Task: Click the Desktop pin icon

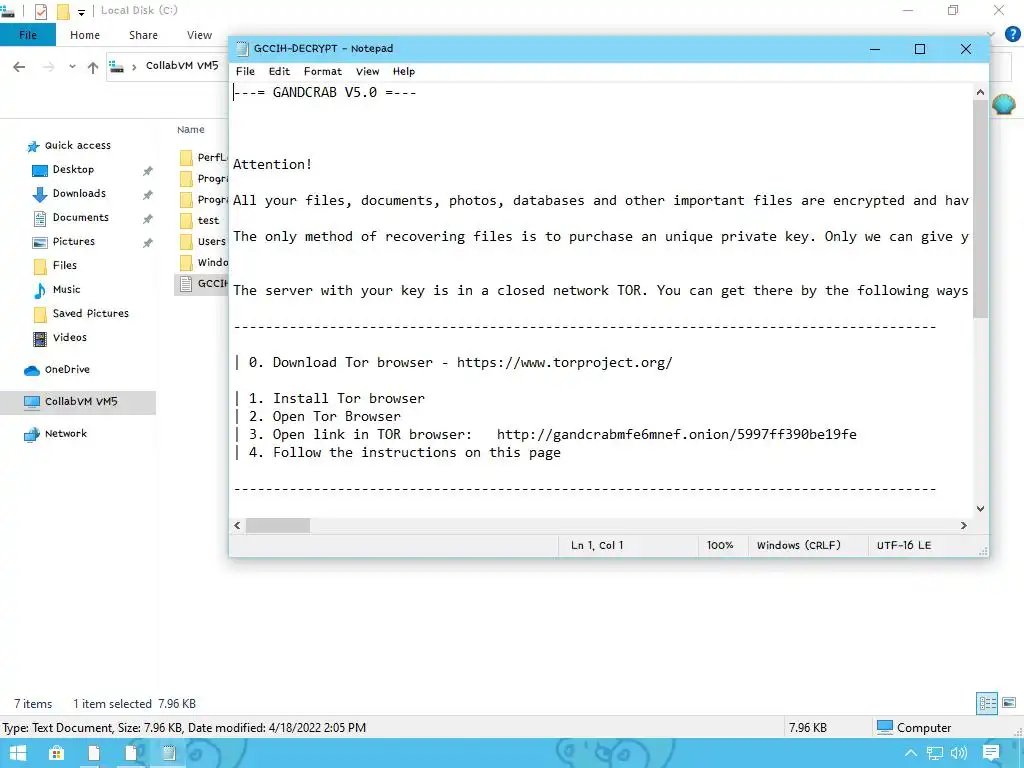Action: tap(148, 170)
